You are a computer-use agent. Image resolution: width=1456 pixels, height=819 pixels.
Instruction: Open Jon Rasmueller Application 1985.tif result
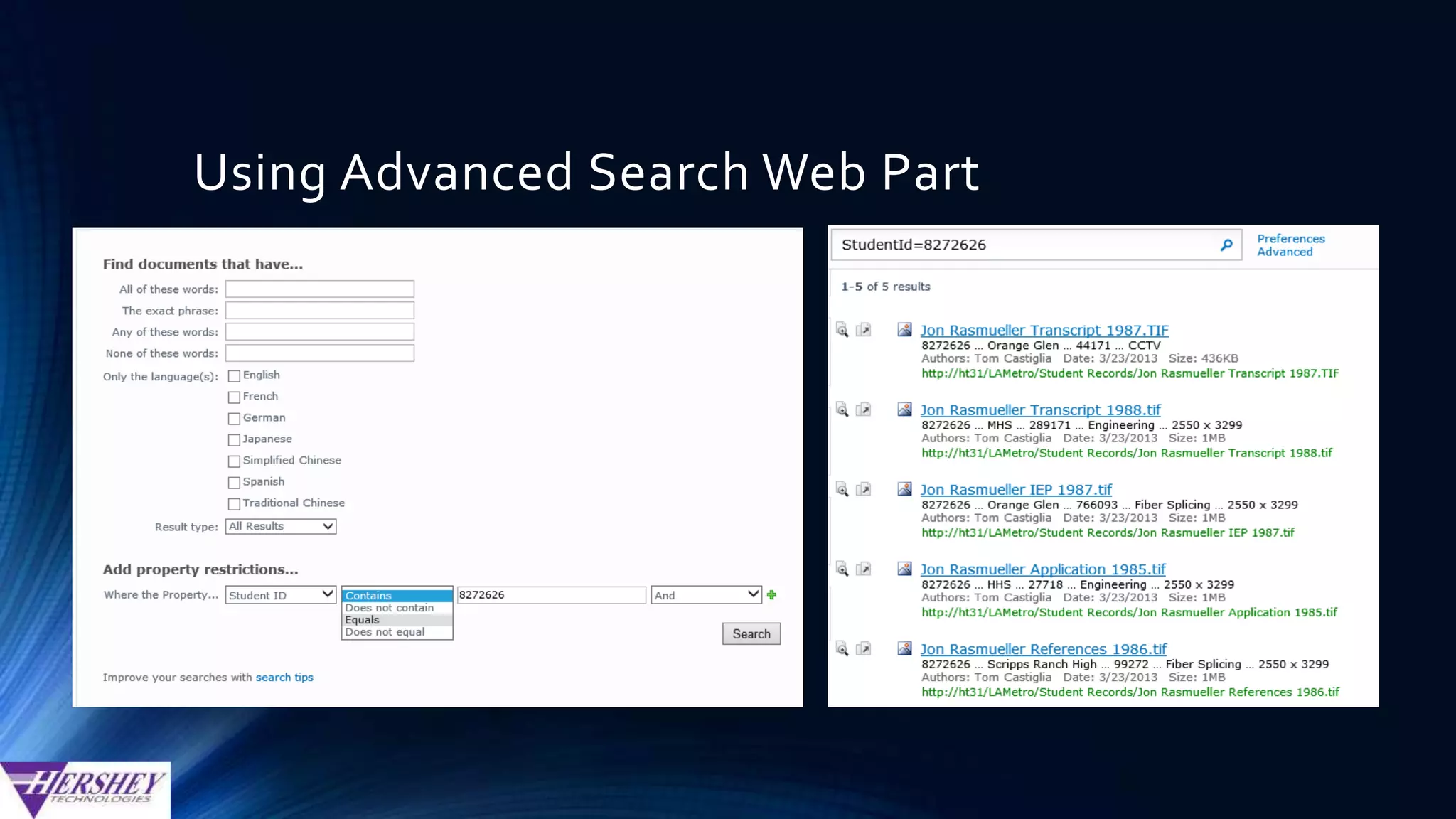tap(1043, 569)
